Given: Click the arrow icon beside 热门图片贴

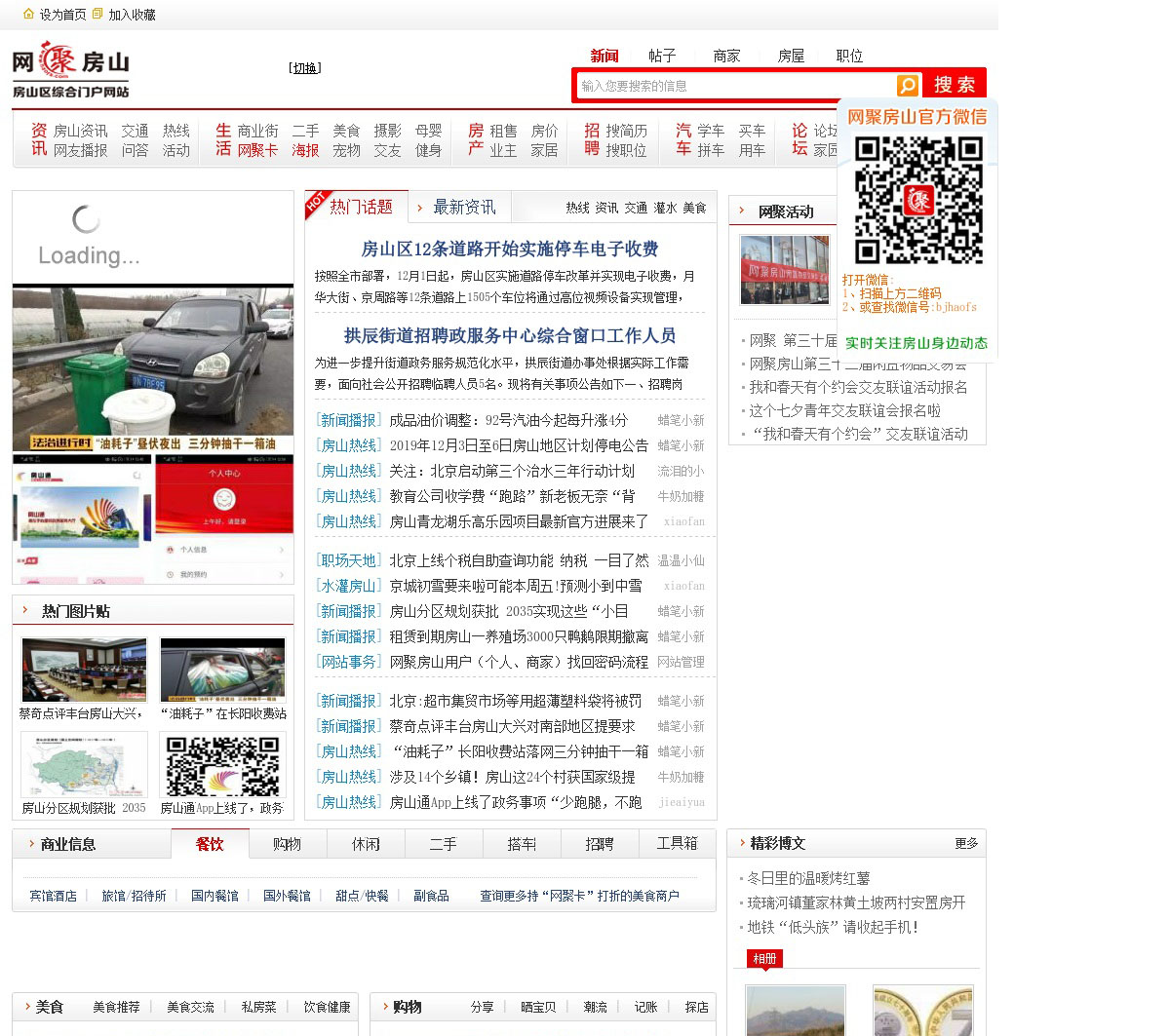Looking at the screenshot, I should 25,611.
